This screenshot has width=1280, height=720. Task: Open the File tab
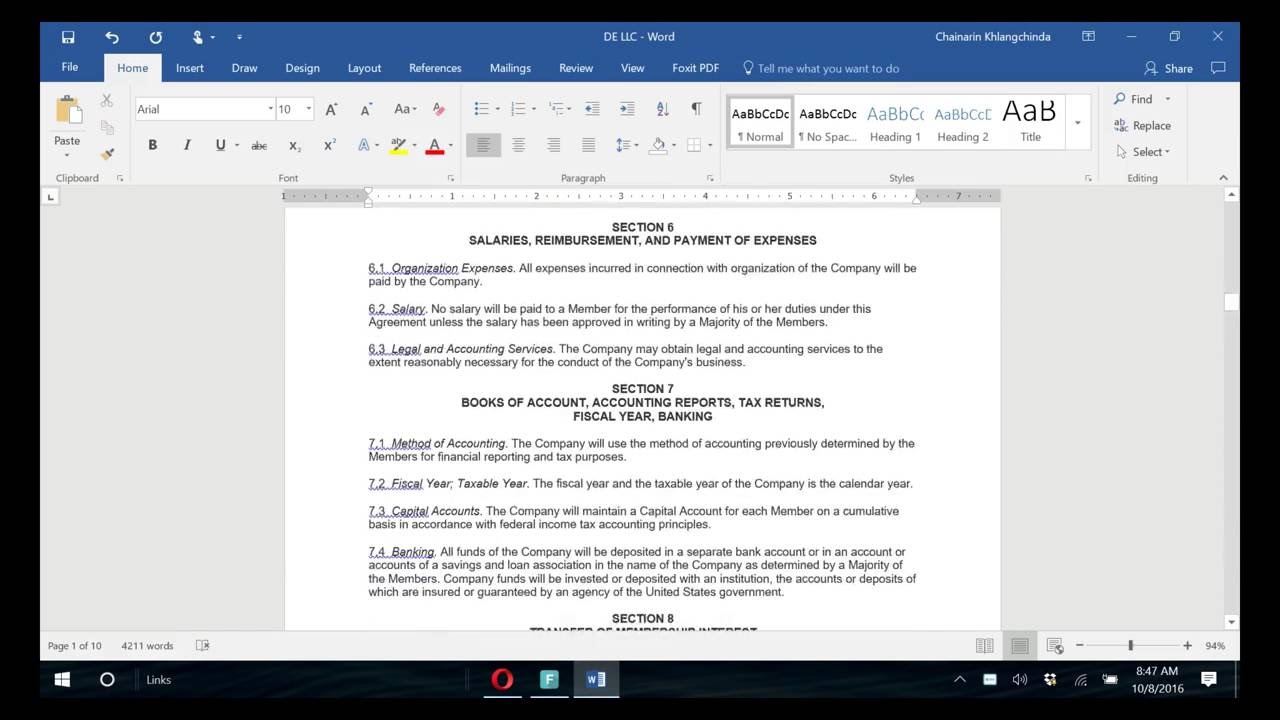(x=70, y=68)
